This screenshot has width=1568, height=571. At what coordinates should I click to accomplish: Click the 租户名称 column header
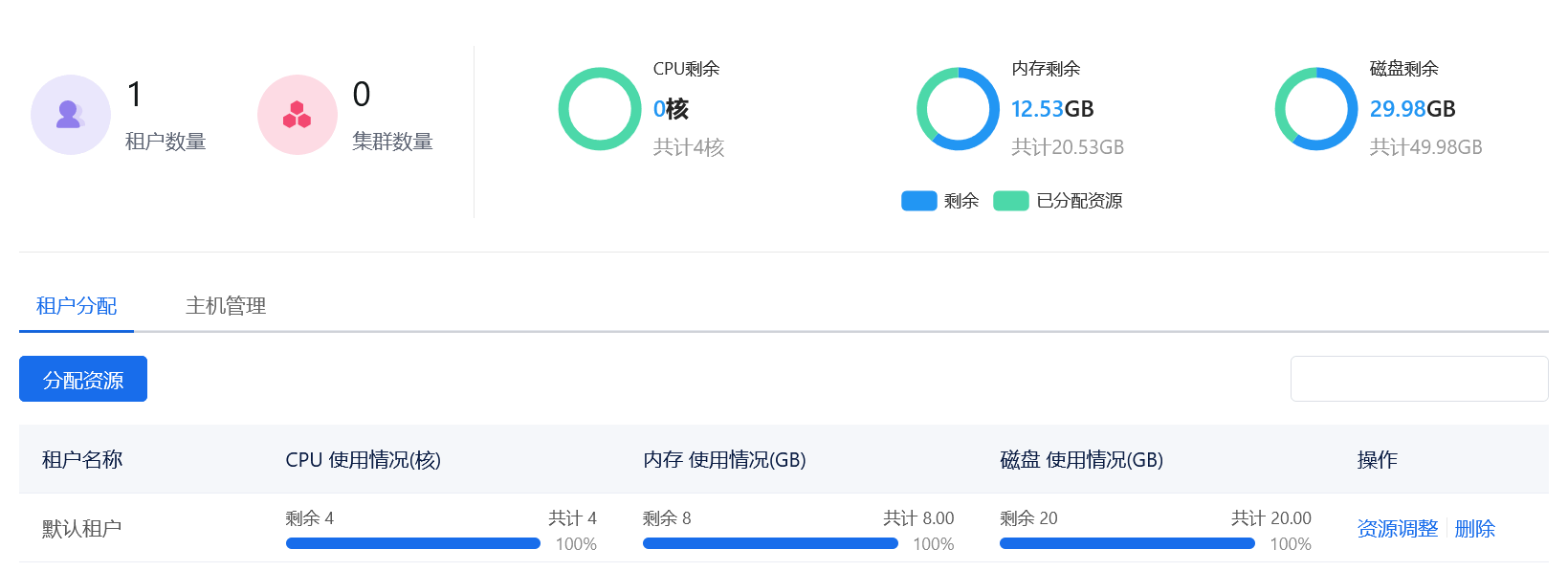point(82,460)
